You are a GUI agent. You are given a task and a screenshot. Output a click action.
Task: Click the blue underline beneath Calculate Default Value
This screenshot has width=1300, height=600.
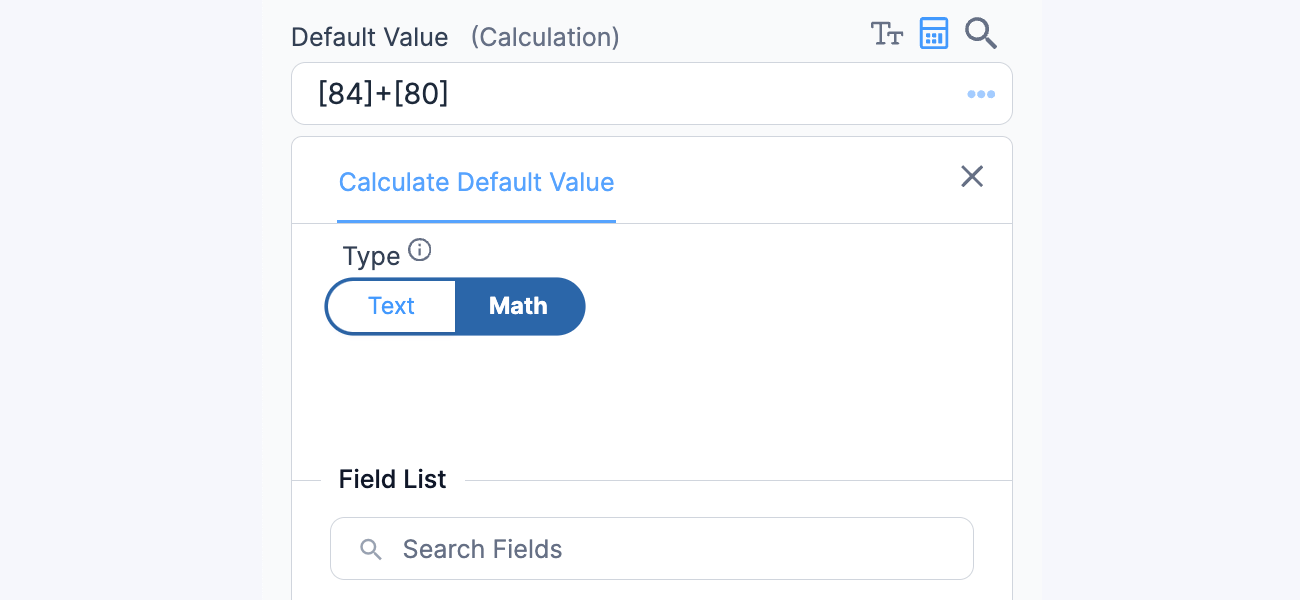coord(476,221)
